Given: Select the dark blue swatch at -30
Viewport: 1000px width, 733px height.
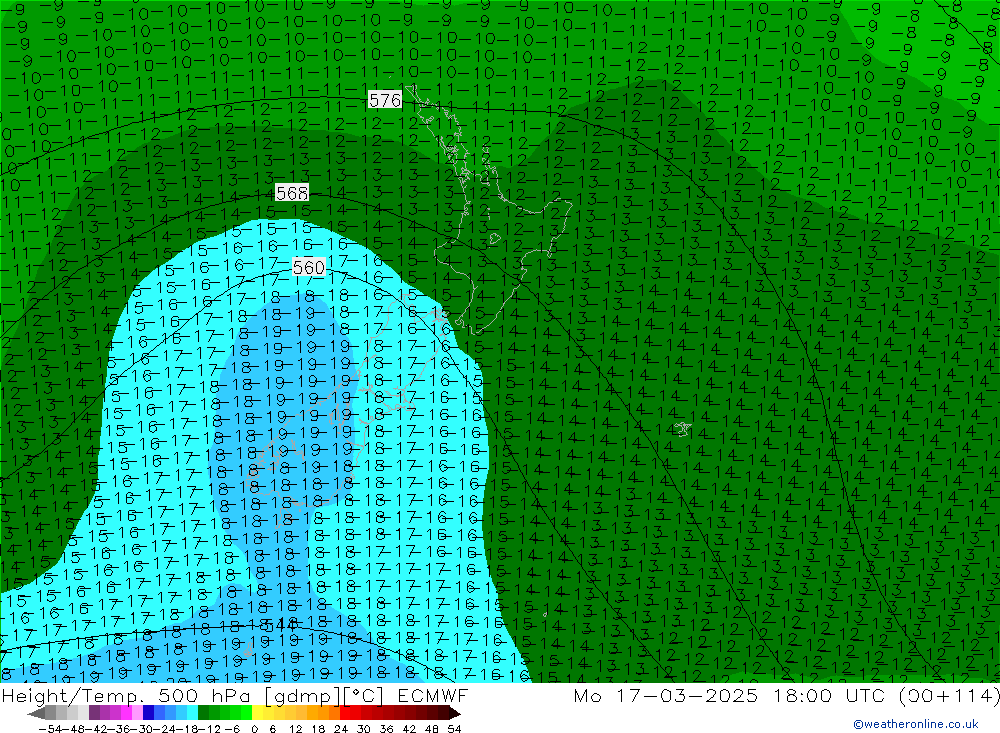Looking at the screenshot, I should tap(148, 713).
